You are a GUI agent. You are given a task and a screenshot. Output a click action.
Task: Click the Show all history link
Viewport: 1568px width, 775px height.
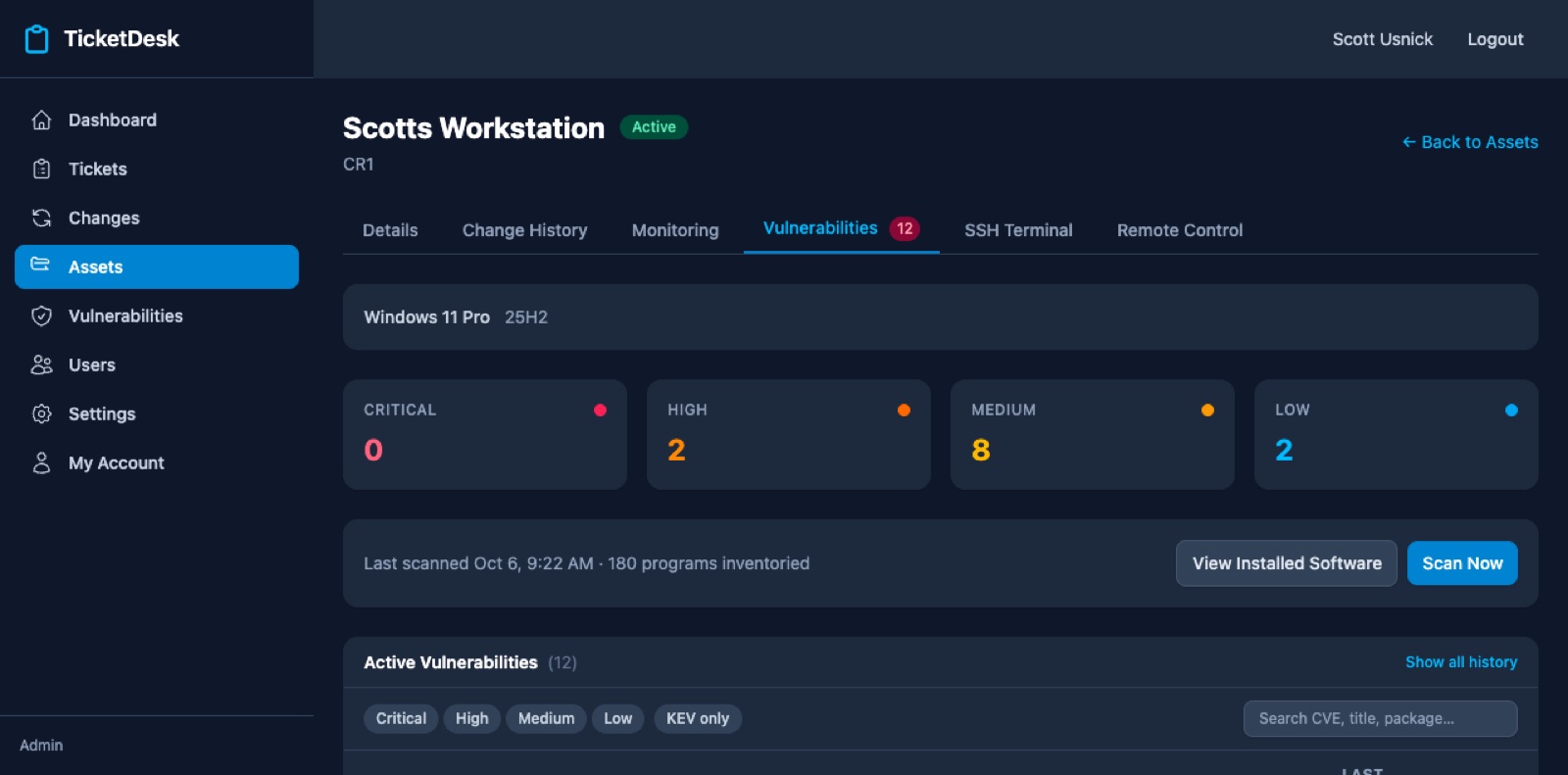click(x=1461, y=662)
